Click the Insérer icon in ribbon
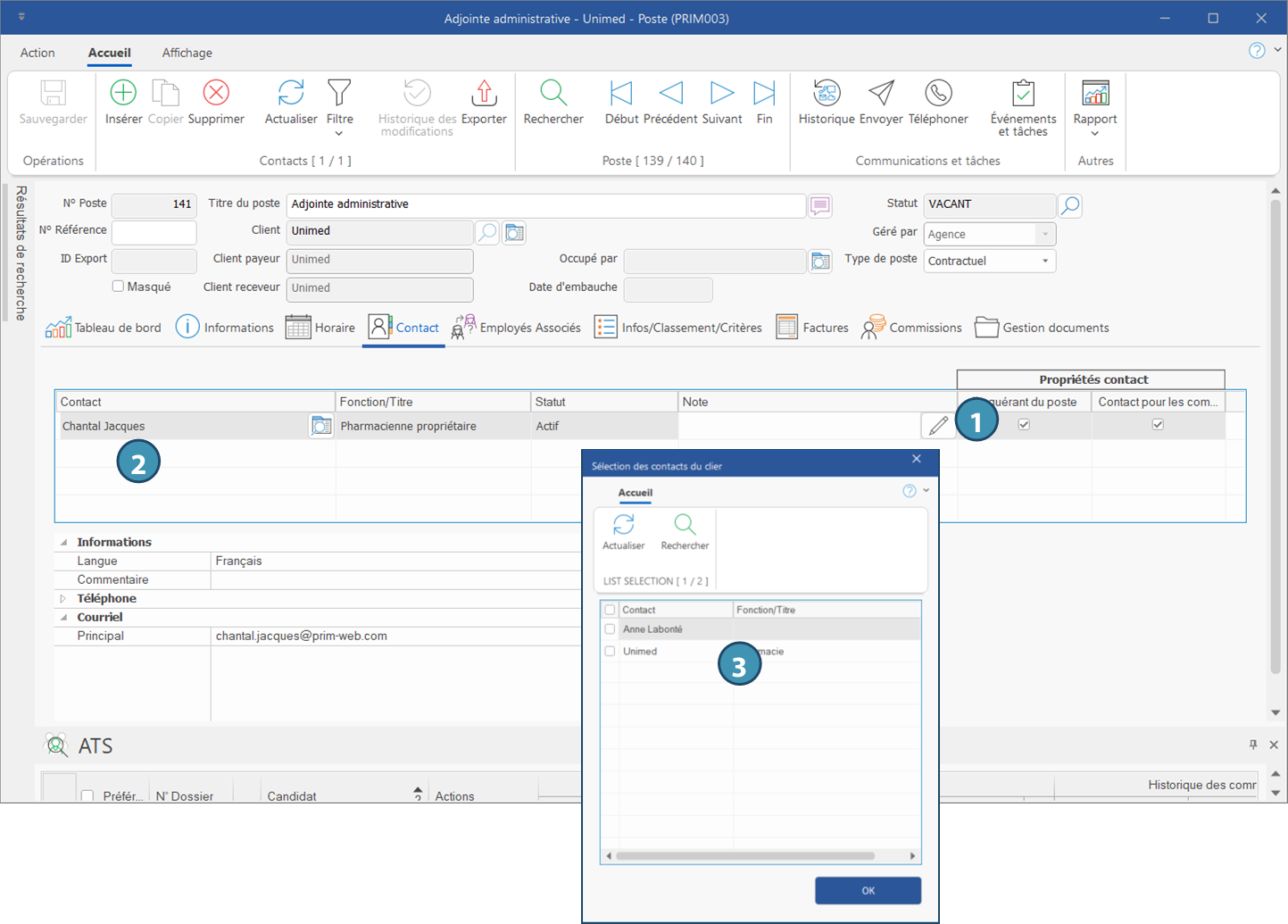This screenshot has height=924, width=1288. [x=123, y=94]
